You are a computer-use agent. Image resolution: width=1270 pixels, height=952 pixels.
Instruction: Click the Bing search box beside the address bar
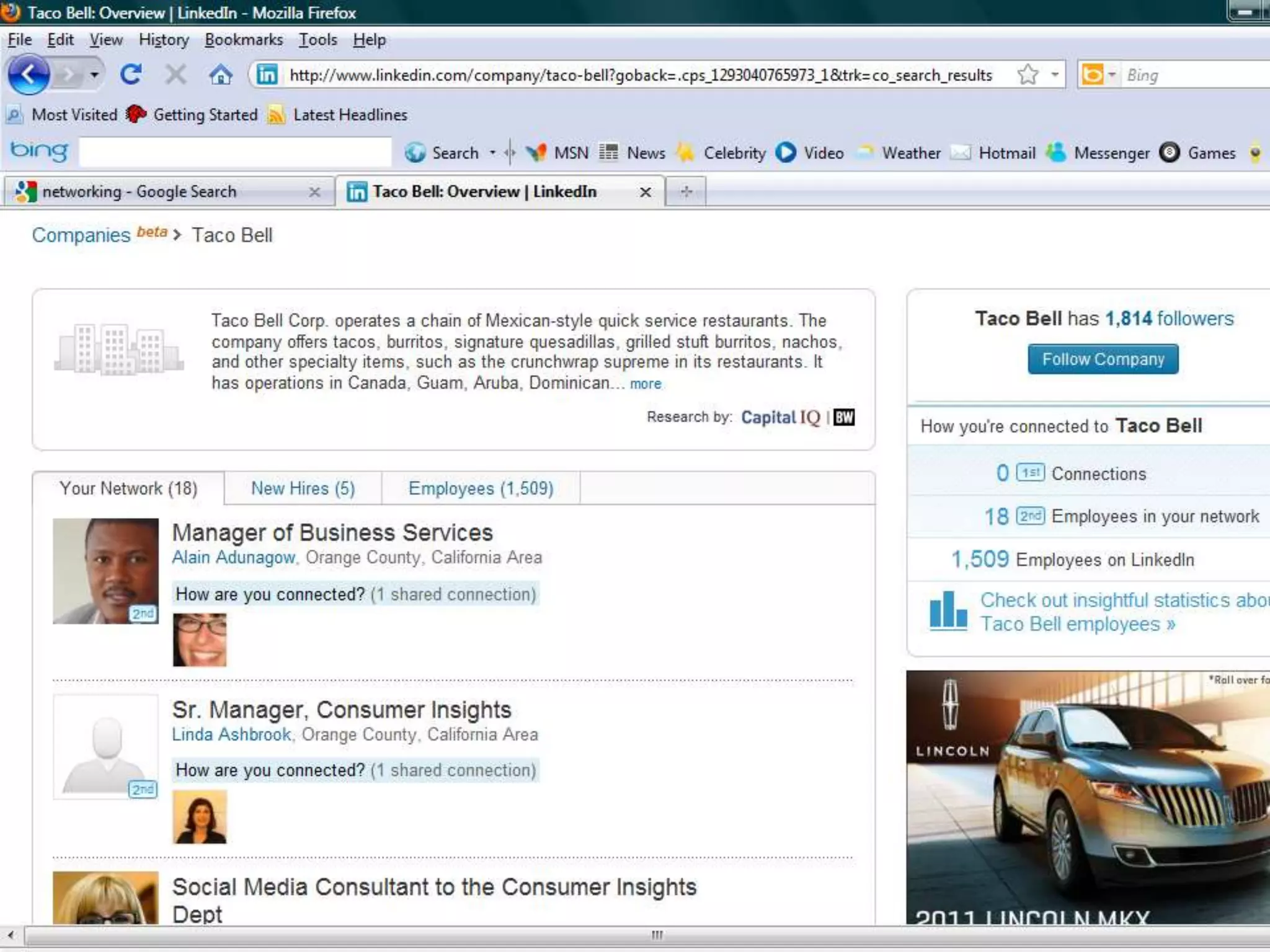tap(1197, 75)
